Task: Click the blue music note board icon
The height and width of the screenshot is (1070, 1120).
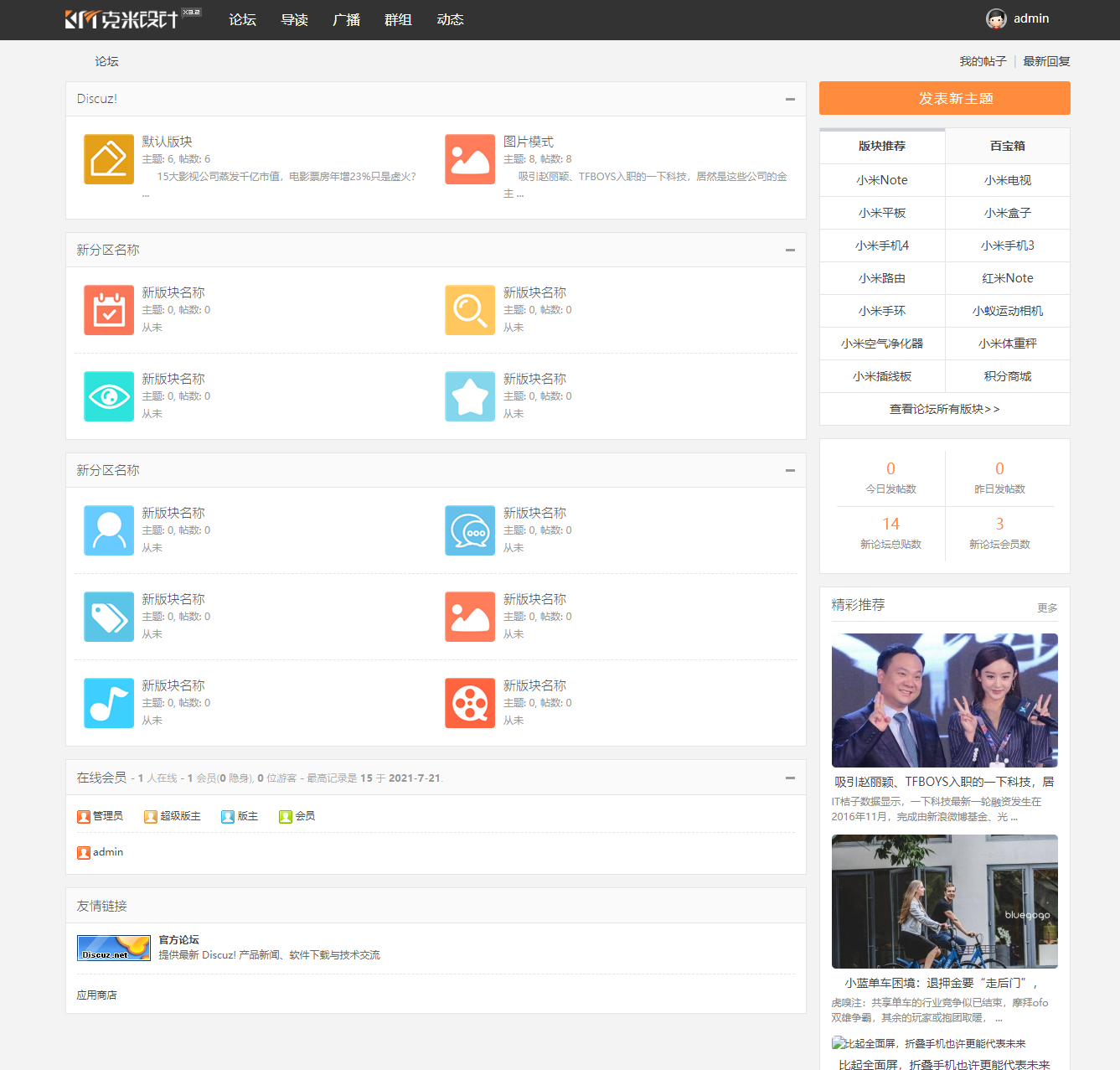Action: pyautogui.click(x=109, y=703)
